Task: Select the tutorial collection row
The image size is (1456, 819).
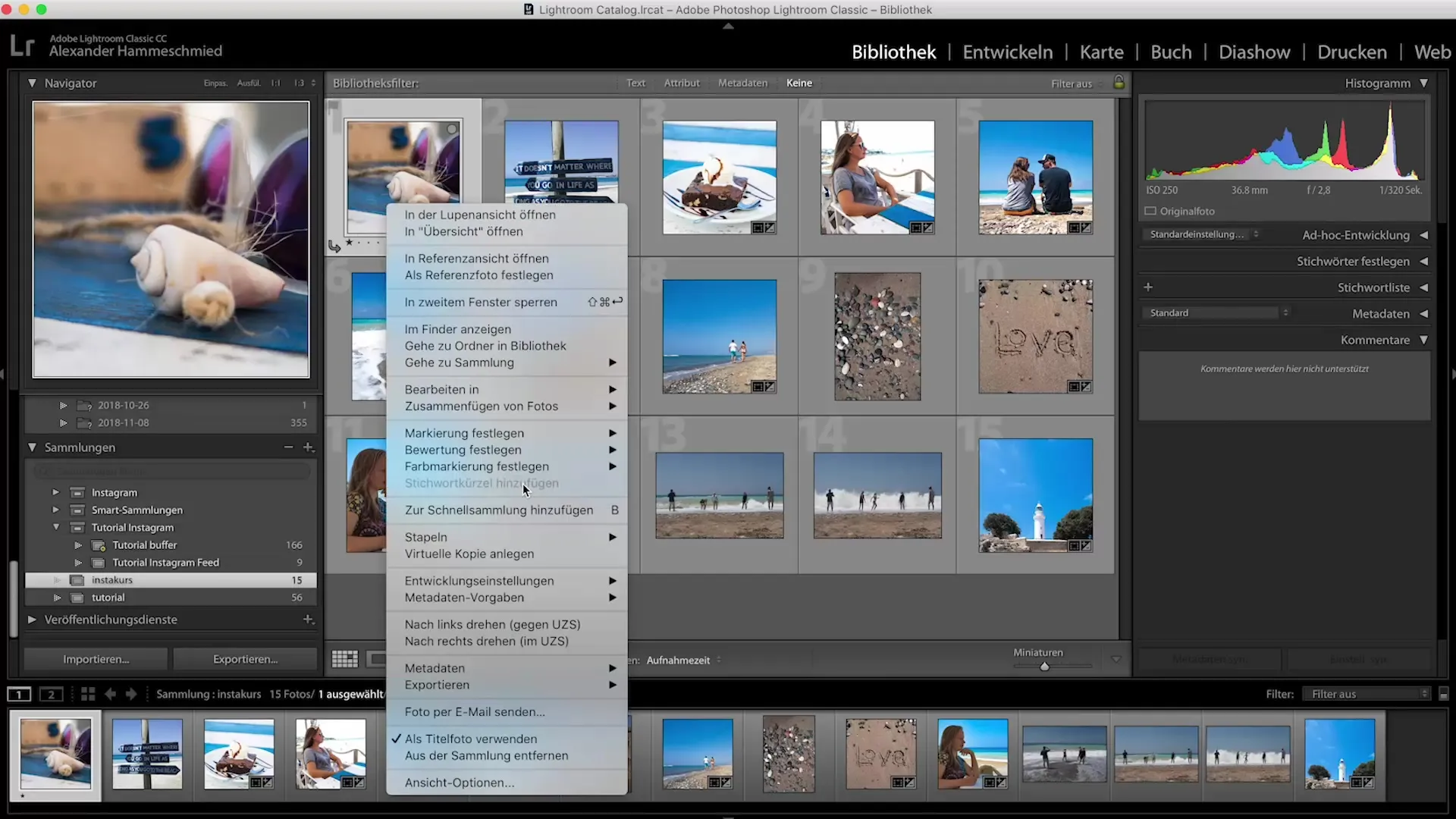Action: click(x=171, y=598)
